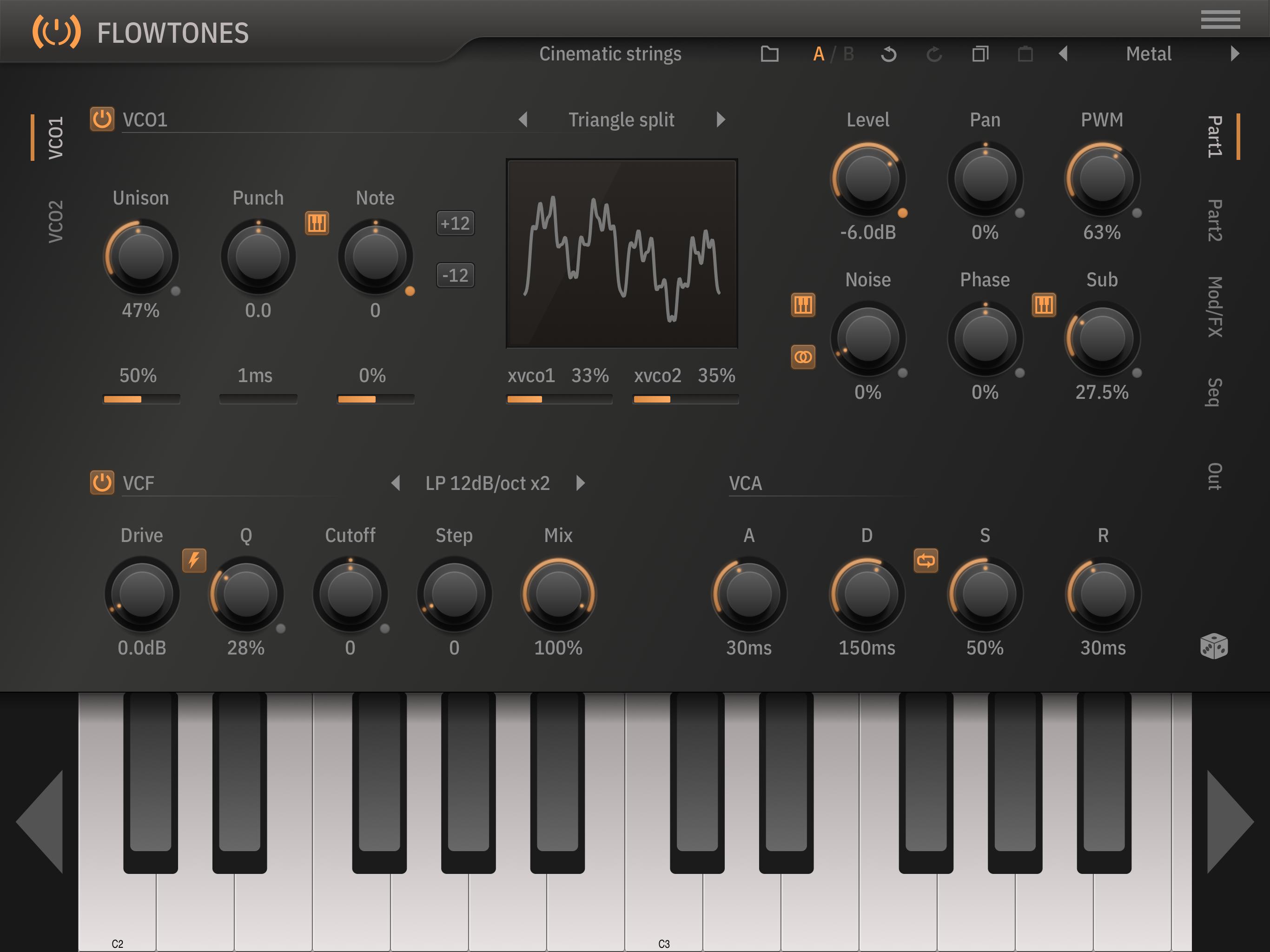Click the 47% Unison value

tap(141, 310)
